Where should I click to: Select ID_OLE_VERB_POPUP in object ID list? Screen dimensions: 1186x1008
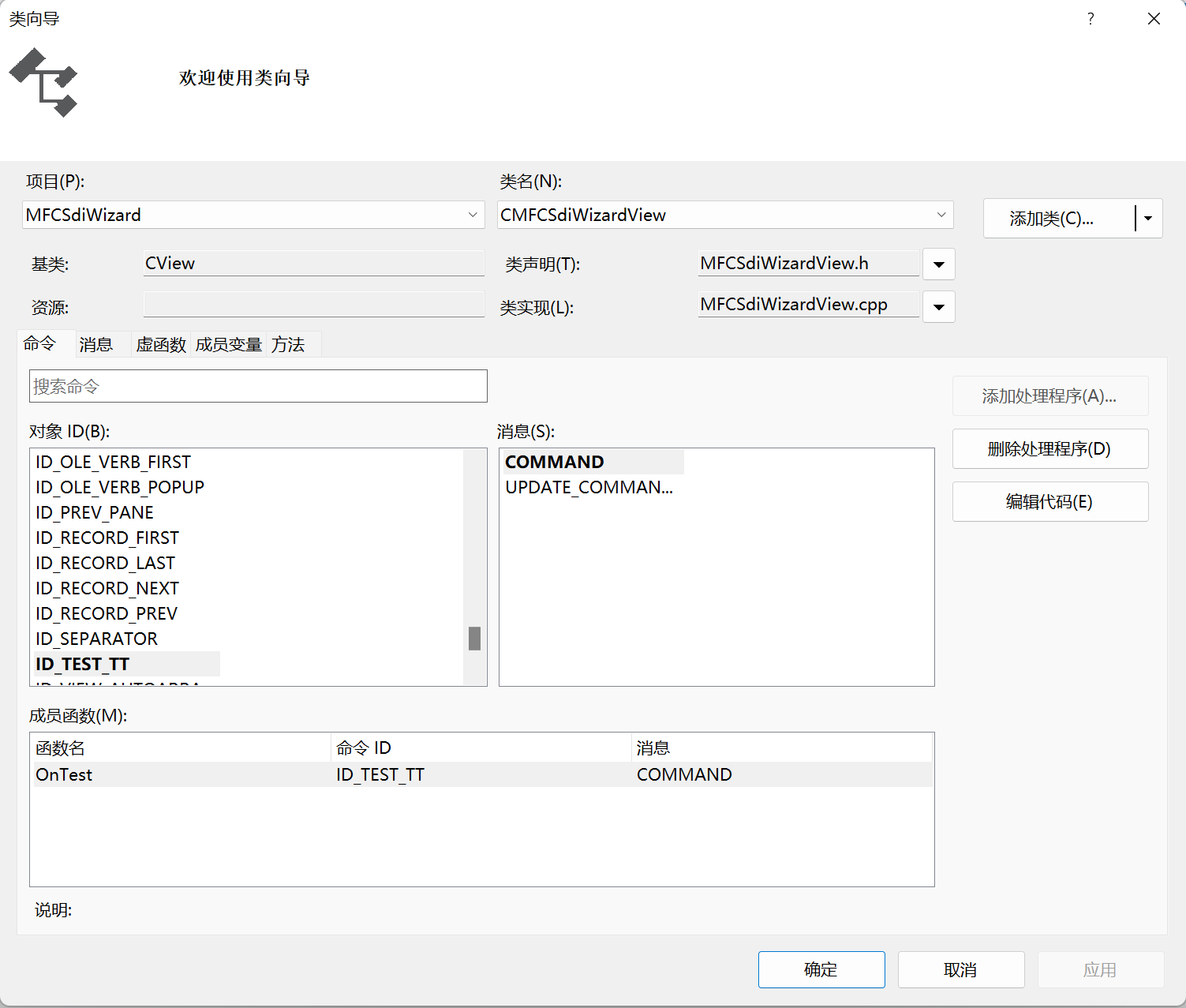[120, 487]
